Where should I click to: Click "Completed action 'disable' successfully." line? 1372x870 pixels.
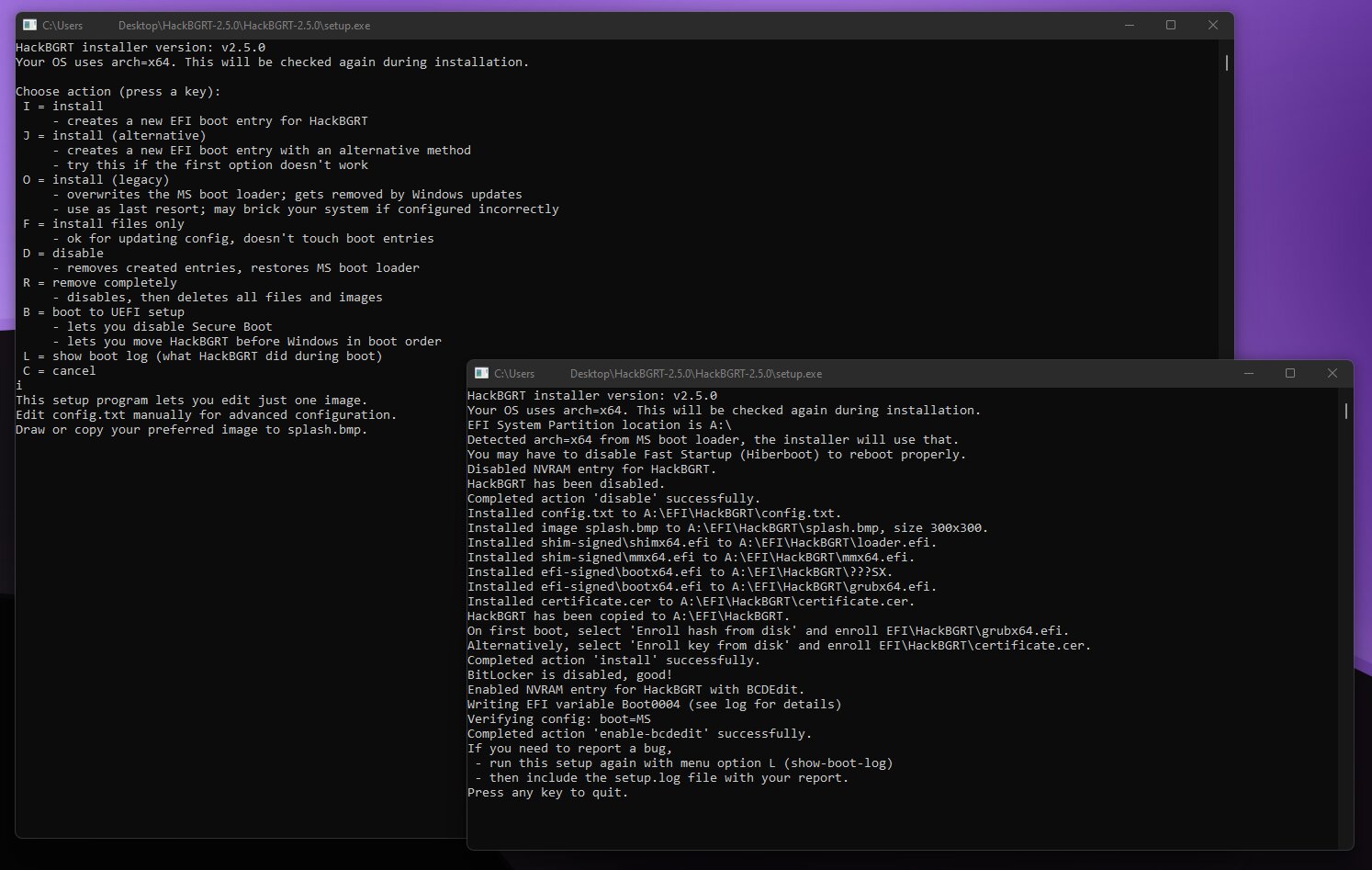[614, 499]
